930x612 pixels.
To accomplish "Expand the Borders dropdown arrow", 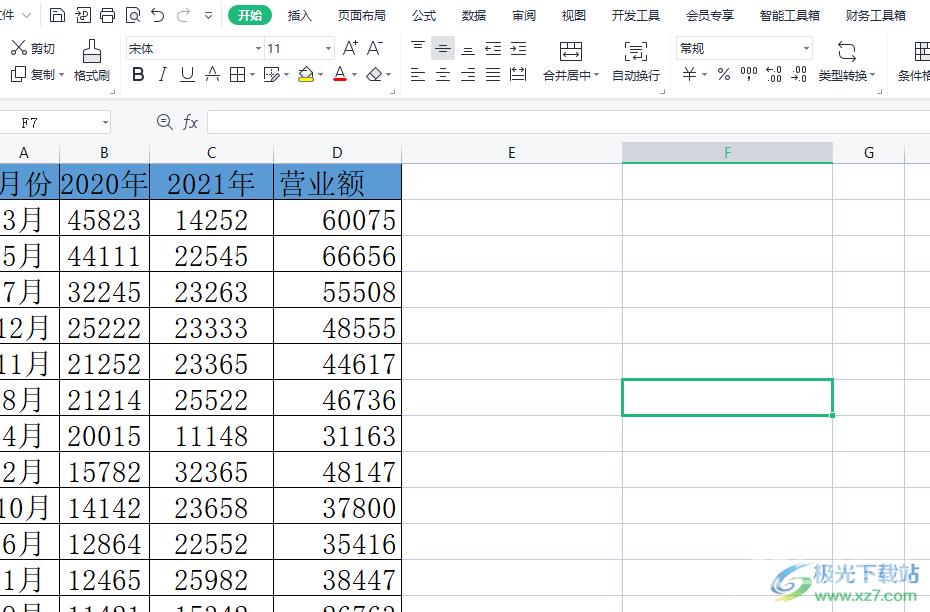I will pyautogui.click(x=252, y=75).
